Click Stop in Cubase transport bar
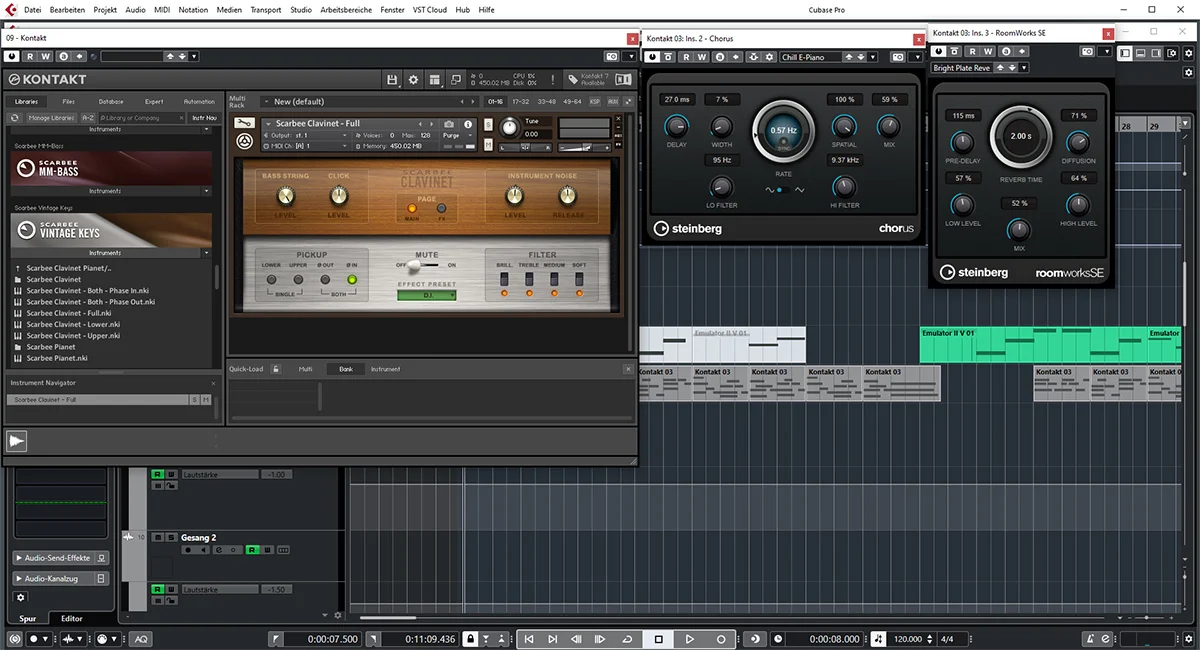The image size is (1200, 650). click(x=658, y=639)
